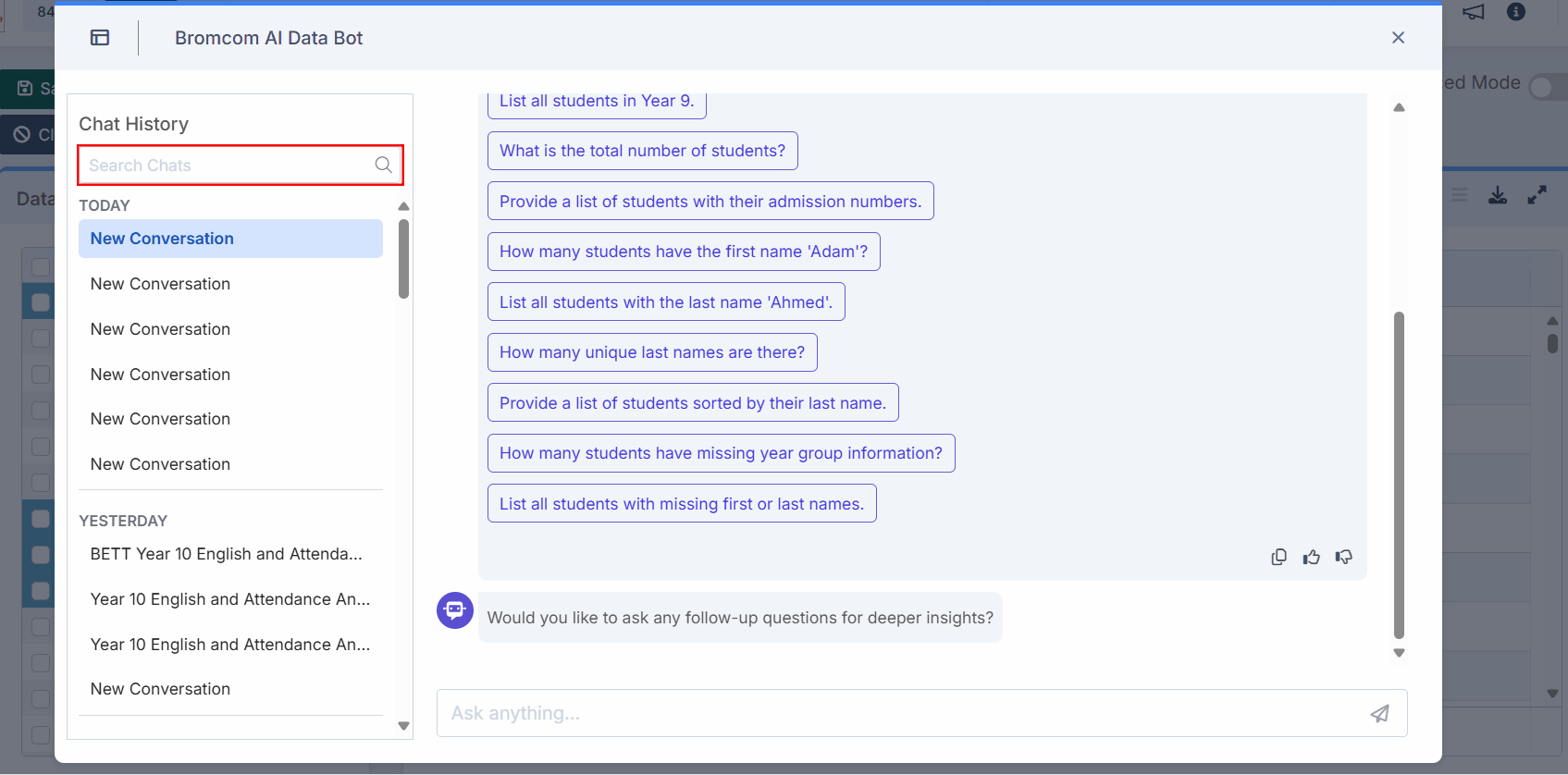Copy the bot response with the copy icon

click(x=1278, y=557)
